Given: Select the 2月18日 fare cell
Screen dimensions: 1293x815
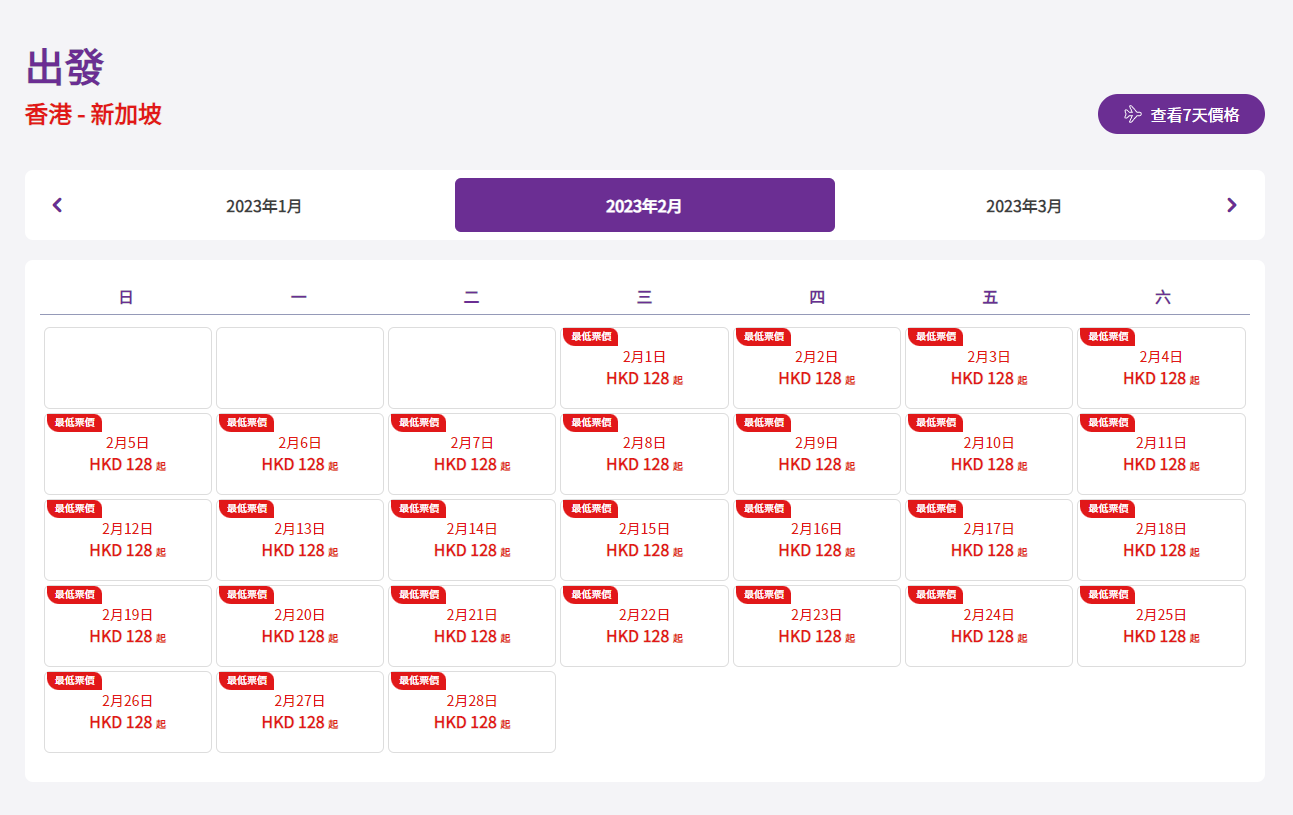Looking at the screenshot, I should pos(1161,540).
